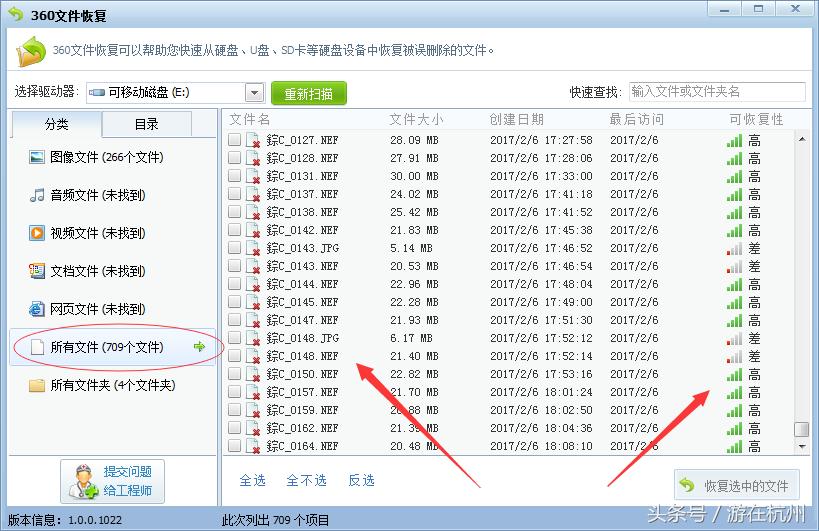
Task: Click the file list scroll down arrow
Action: tap(802, 446)
